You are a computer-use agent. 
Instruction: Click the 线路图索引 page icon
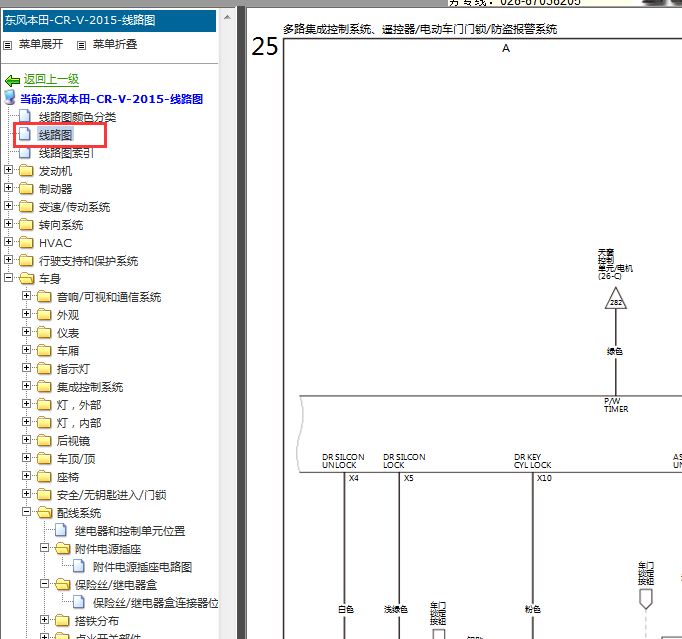[25, 152]
